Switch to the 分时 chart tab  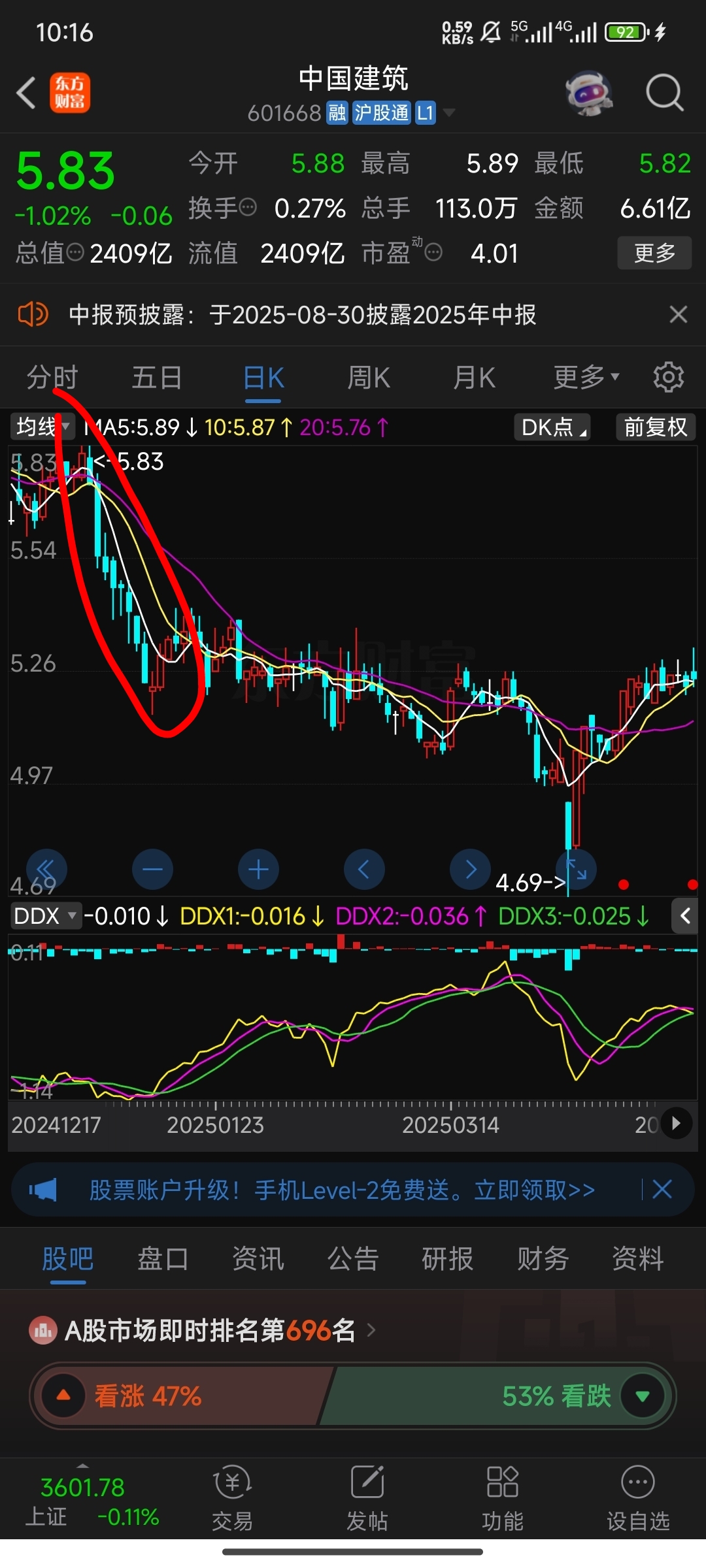pyautogui.click(x=52, y=377)
